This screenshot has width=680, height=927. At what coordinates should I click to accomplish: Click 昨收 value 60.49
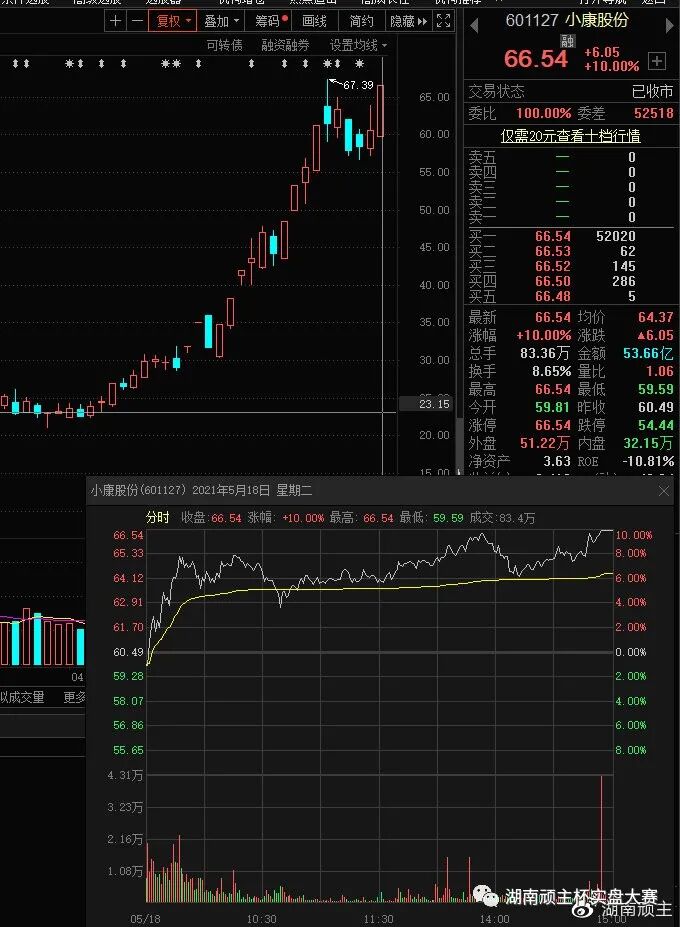tap(656, 407)
